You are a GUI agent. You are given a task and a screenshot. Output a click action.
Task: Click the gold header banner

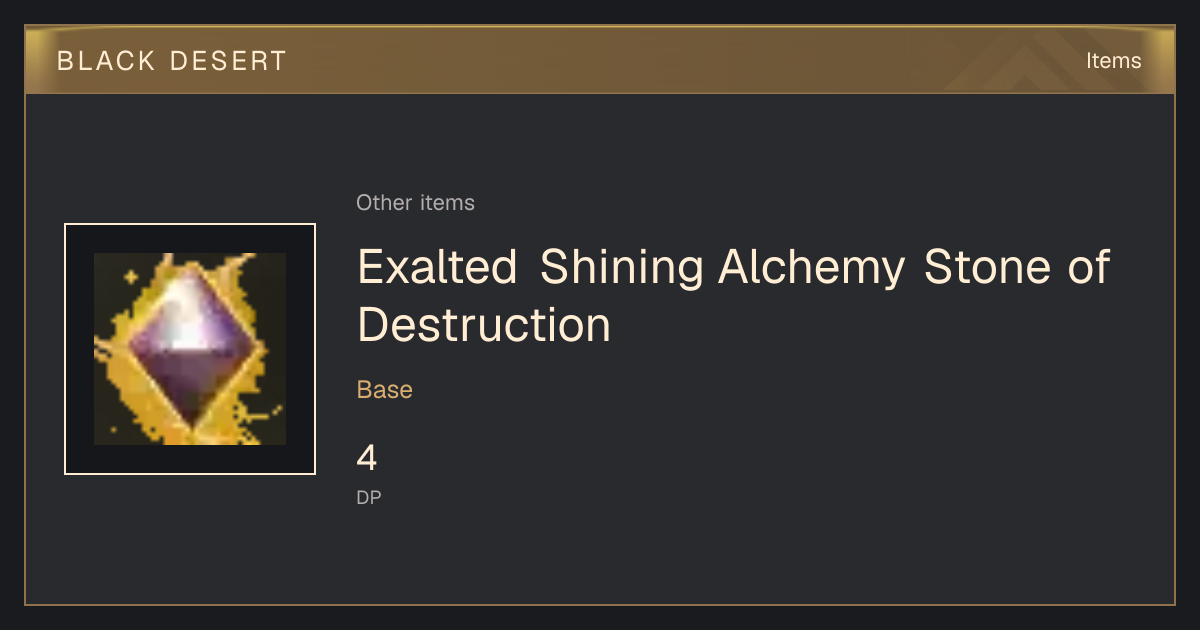[600, 60]
